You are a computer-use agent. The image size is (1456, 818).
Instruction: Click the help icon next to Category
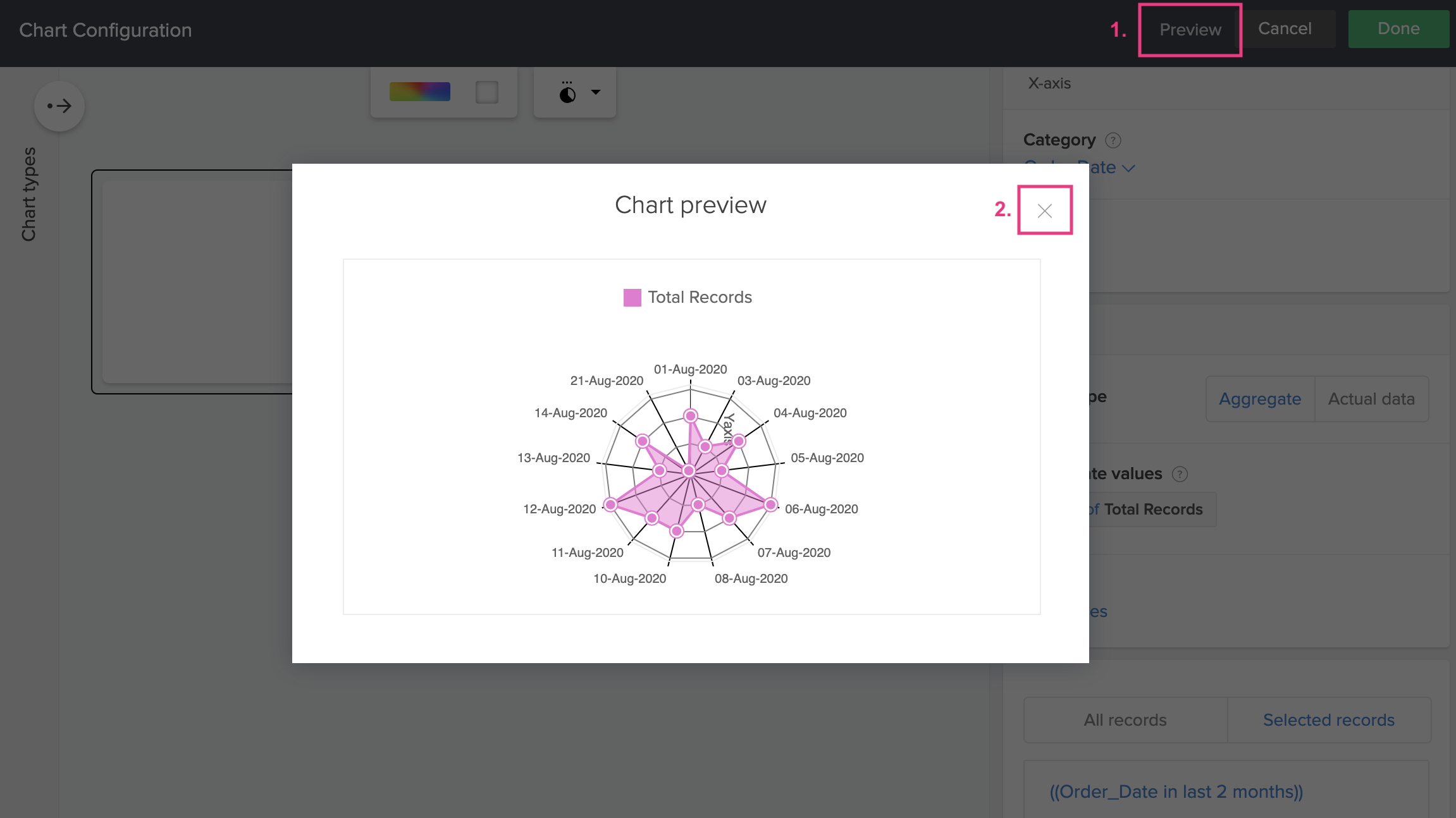pyautogui.click(x=1113, y=140)
